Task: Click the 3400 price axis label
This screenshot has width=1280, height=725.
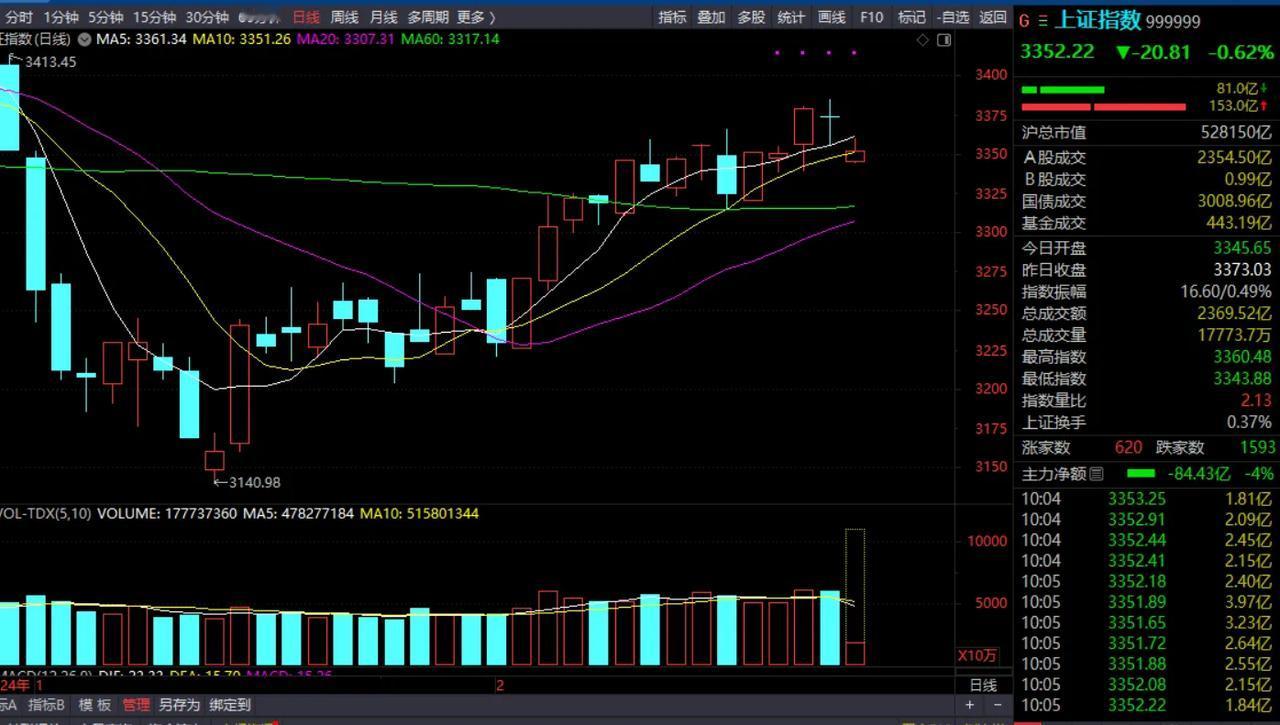Action: (x=991, y=75)
